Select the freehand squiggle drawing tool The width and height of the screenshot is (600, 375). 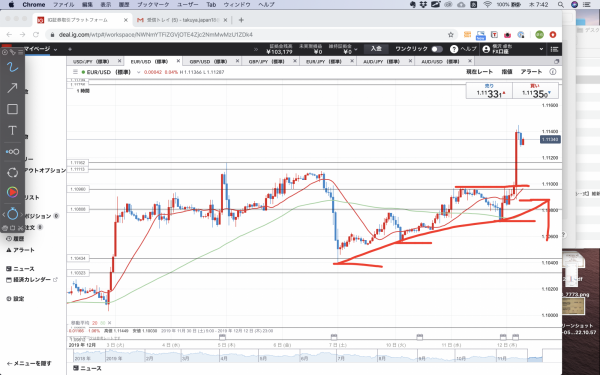[x=12, y=67]
